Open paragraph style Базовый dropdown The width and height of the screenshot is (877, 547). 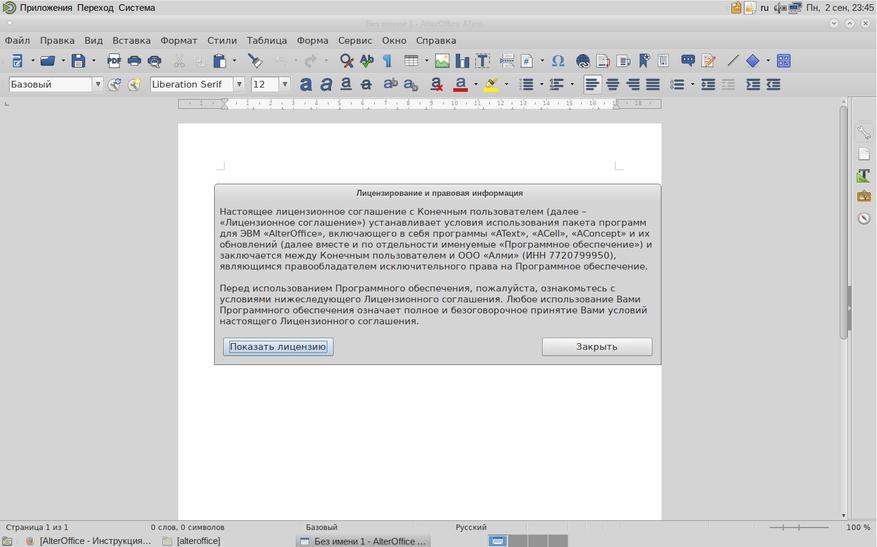pos(98,84)
